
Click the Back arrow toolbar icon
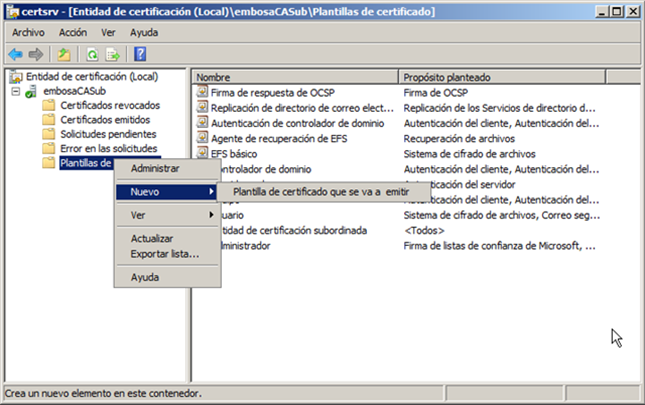[15, 54]
